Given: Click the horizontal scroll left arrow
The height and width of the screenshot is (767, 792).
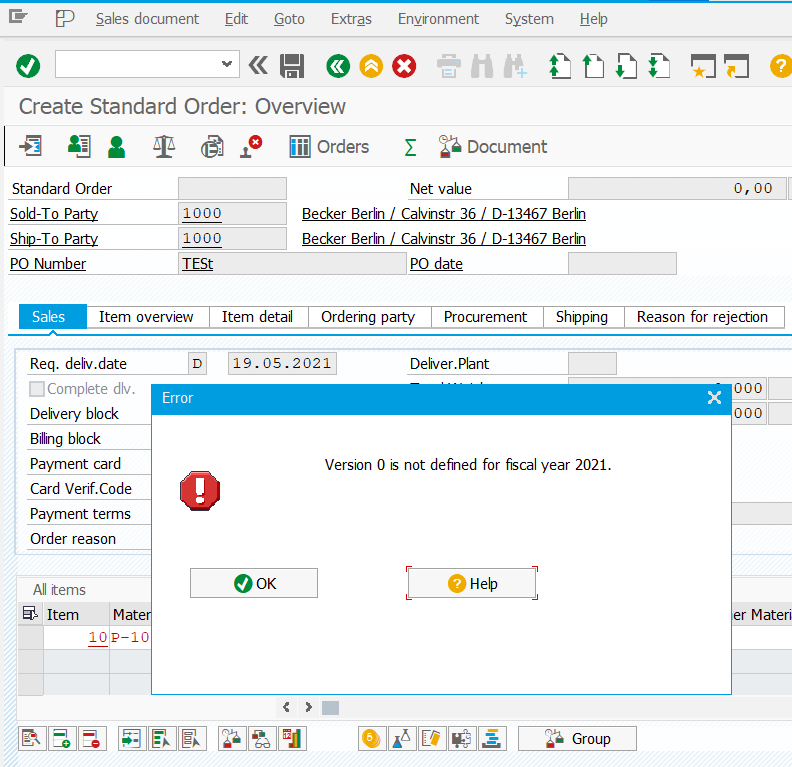Looking at the screenshot, I should click(286, 707).
